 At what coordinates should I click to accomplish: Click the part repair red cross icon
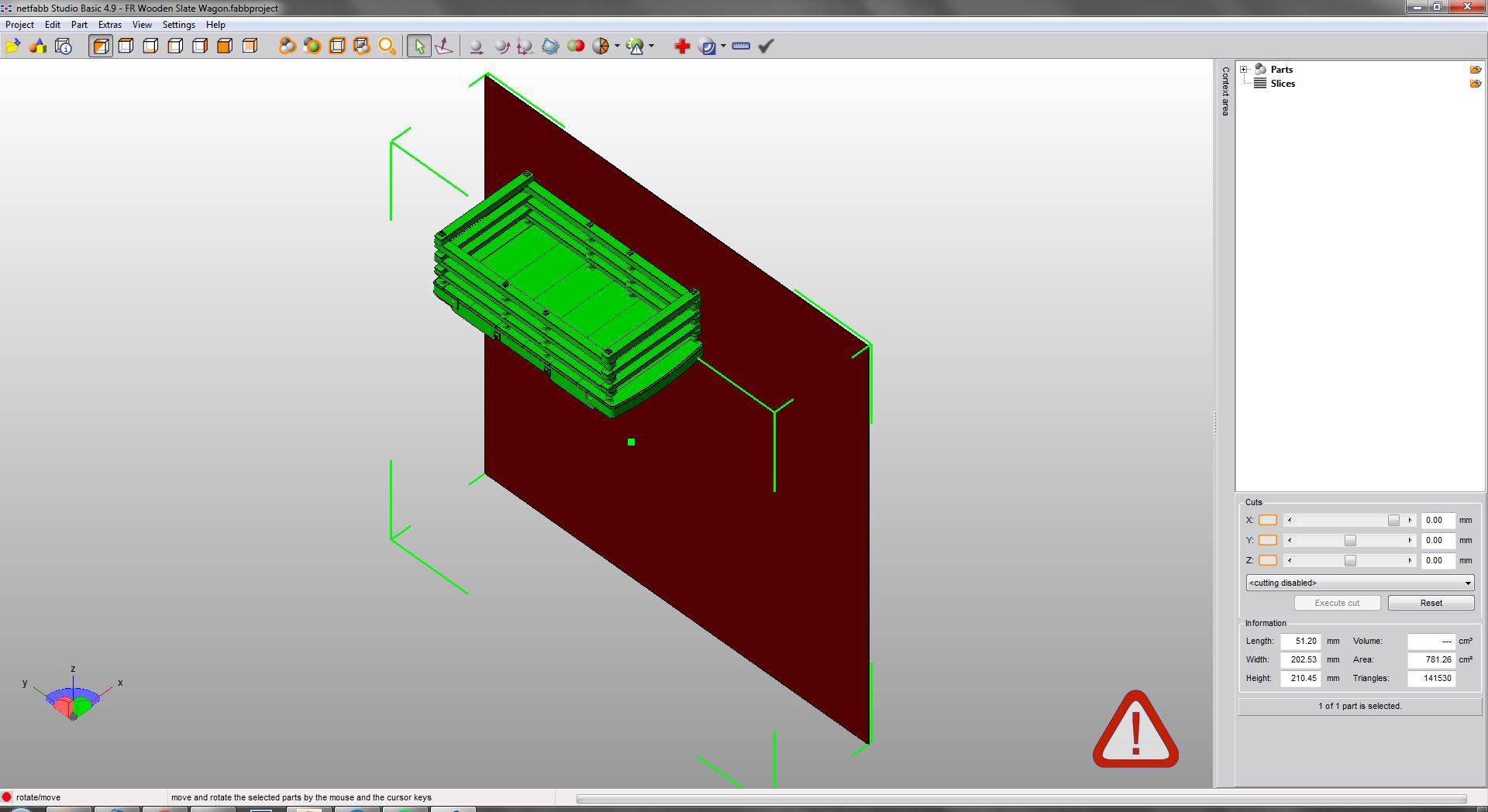click(681, 46)
